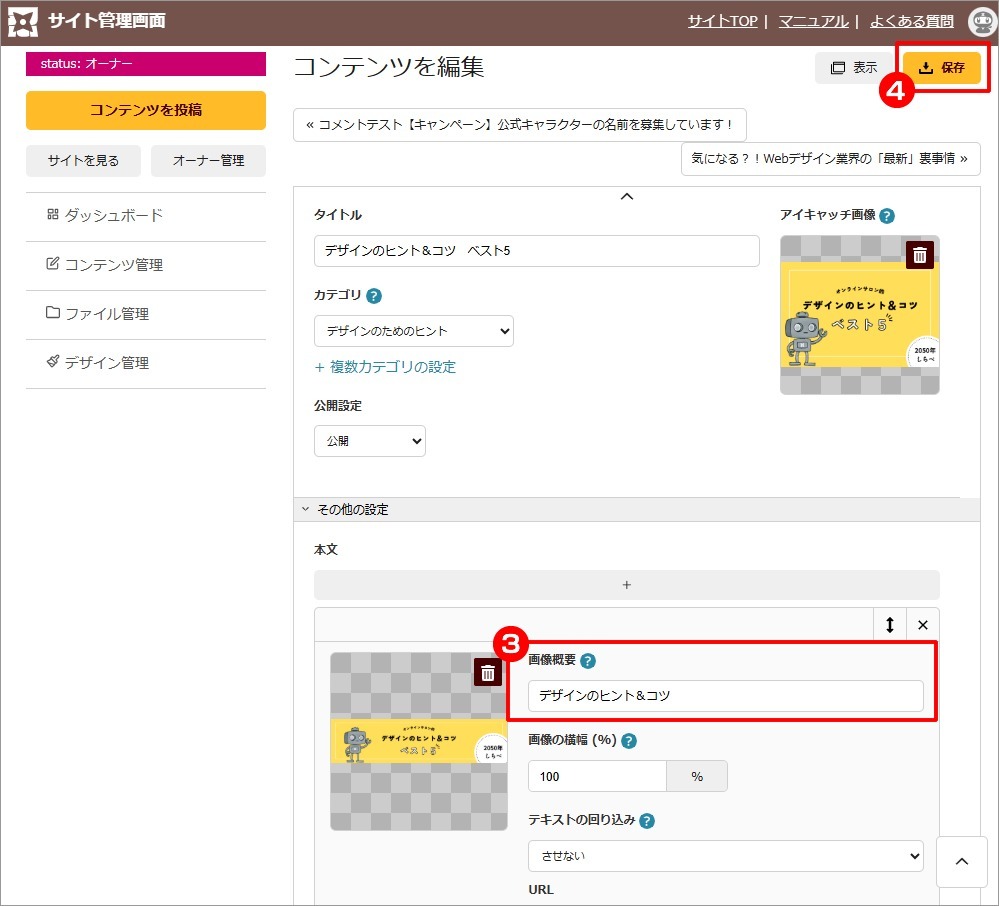Show help for 画像概要 field

click(x=588, y=661)
